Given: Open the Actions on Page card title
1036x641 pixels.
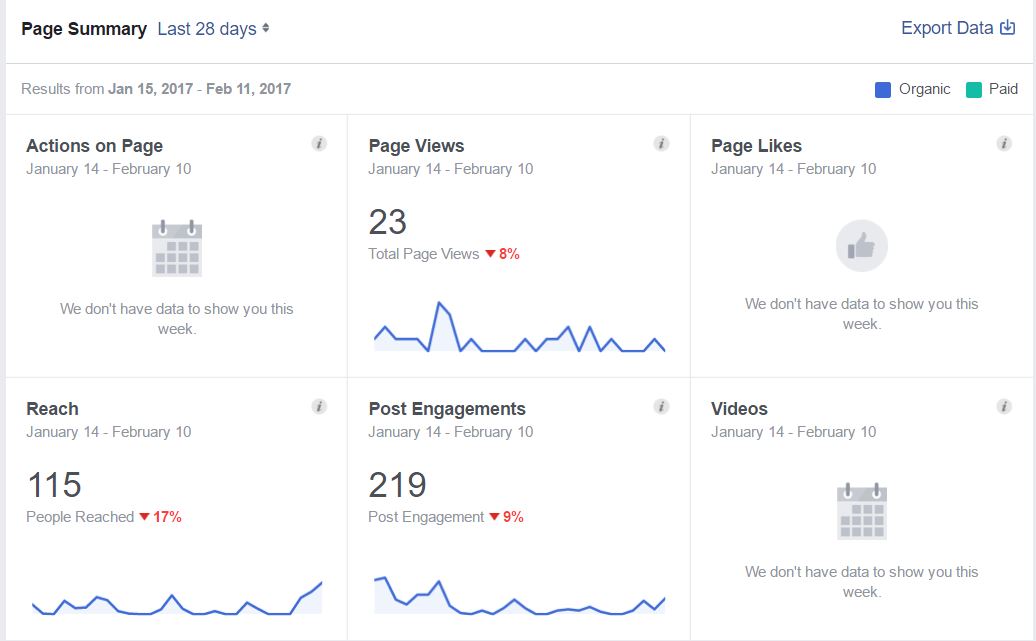Looking at the screenshot, I should point(94,146).
